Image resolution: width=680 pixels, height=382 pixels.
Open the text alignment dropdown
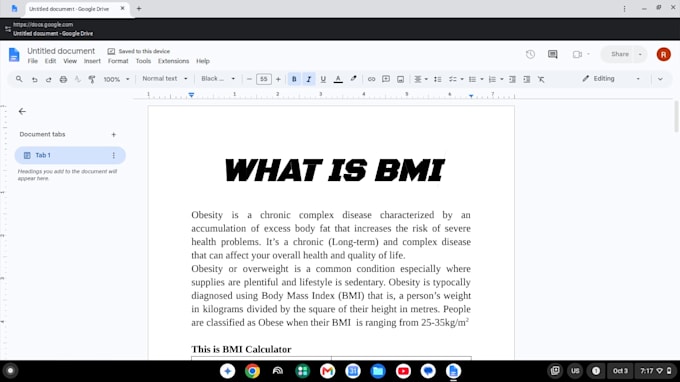pyautogui.click(x=421, y=79)
